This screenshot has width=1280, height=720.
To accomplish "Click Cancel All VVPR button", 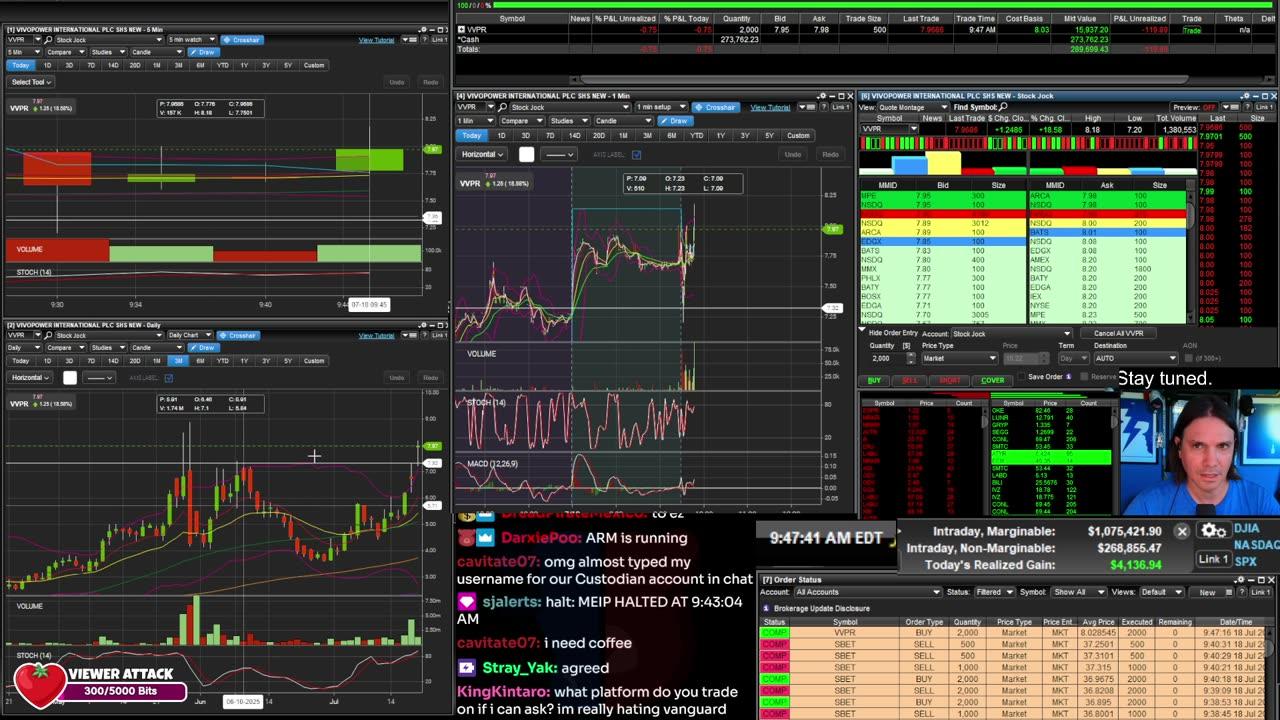I will 1118,333.
